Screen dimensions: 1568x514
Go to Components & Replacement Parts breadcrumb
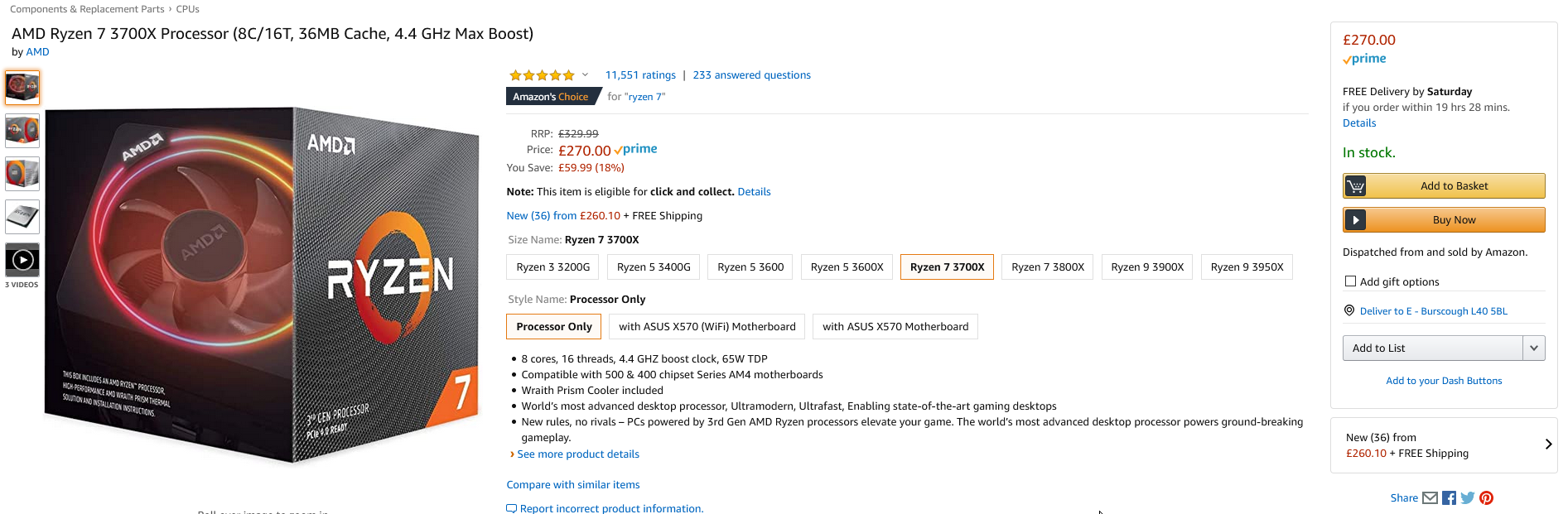[87, 9]
